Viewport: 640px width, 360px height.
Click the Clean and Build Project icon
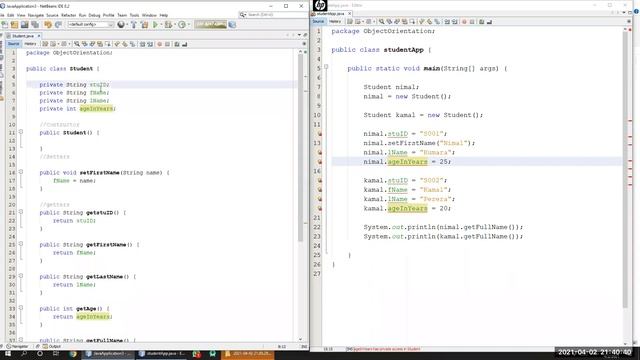[144, 25]
